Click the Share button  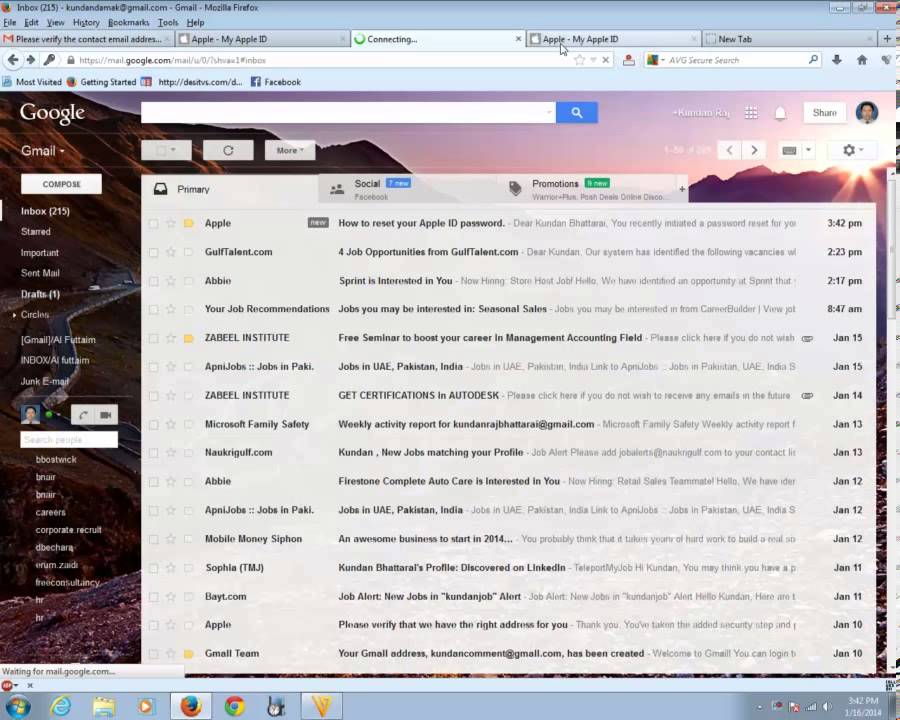(x=824, y=113)
